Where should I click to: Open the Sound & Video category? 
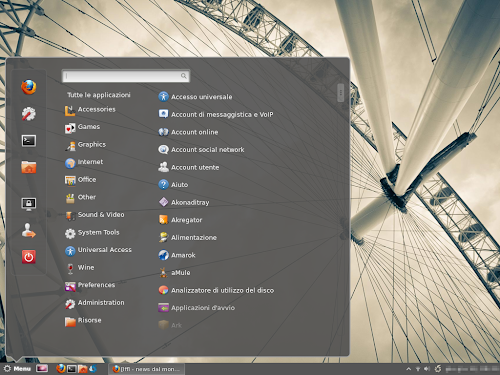[x=95, y=215]
